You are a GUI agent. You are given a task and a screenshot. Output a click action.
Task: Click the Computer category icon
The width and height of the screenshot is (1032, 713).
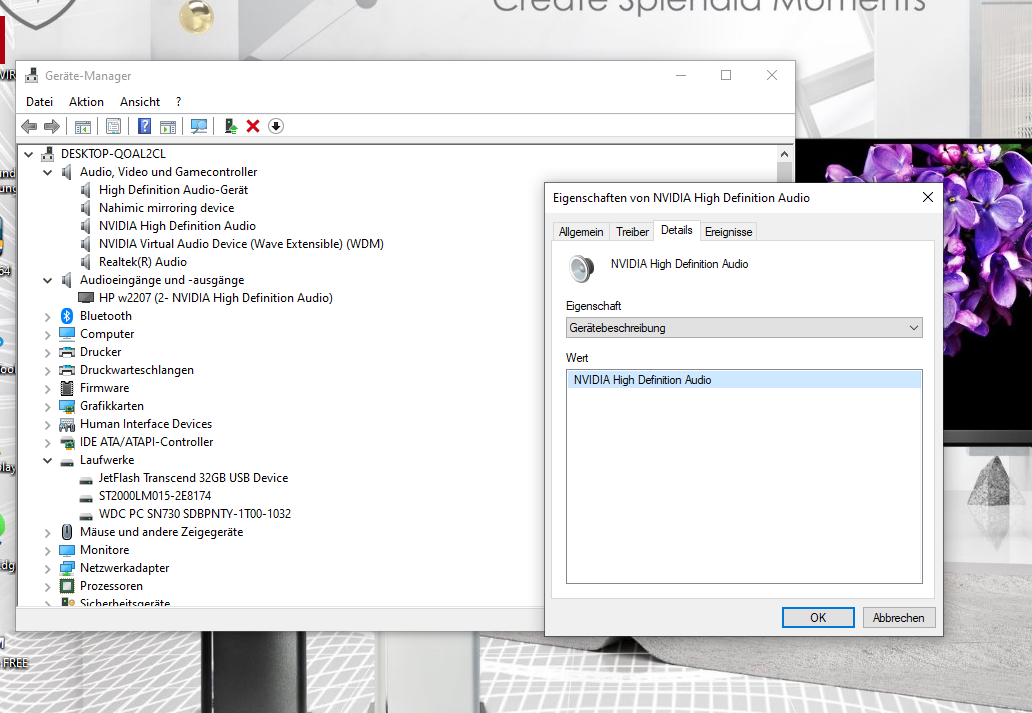(66, 334)
